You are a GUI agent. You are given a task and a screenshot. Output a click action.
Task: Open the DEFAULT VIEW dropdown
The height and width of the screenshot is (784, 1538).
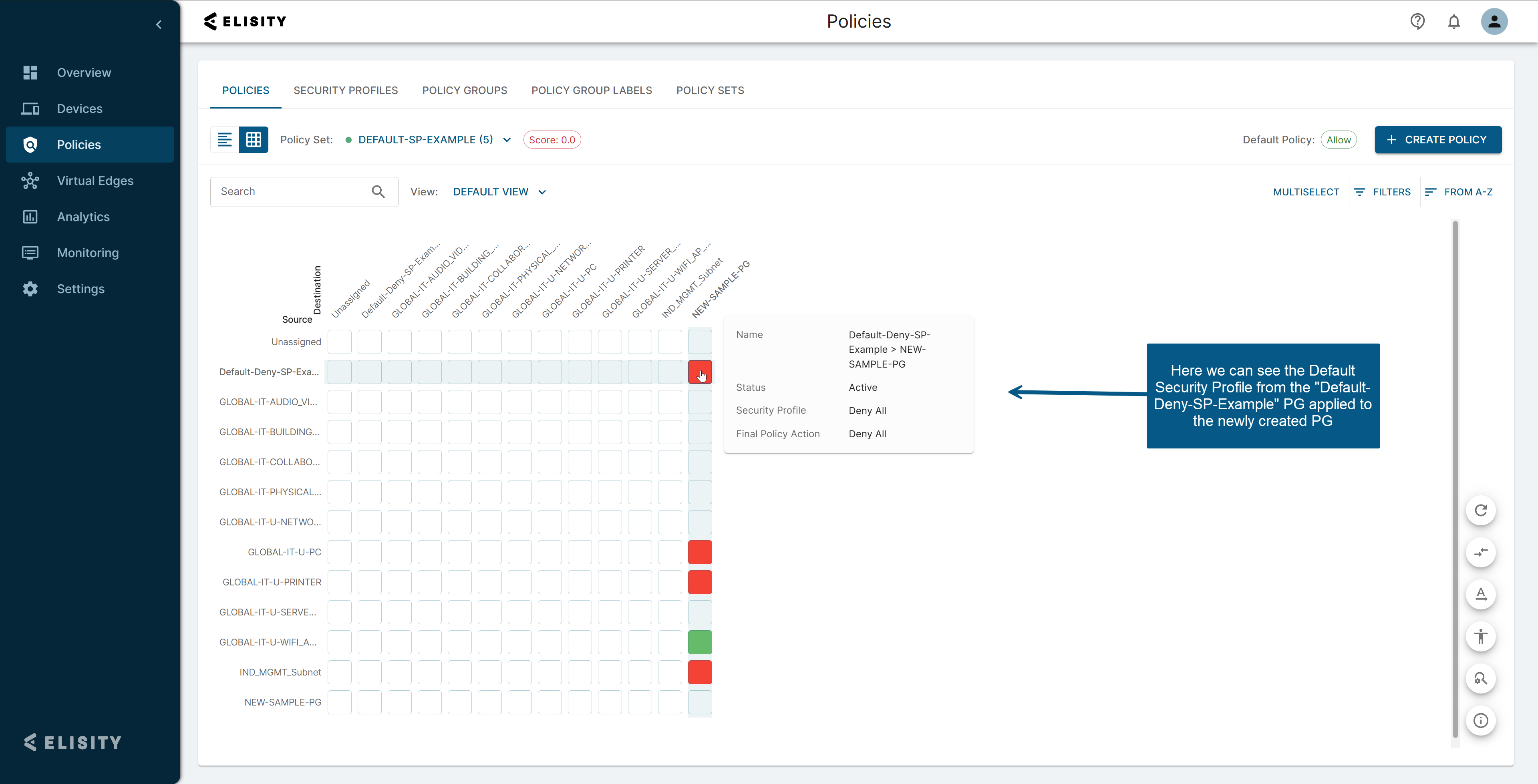[499, 192]
